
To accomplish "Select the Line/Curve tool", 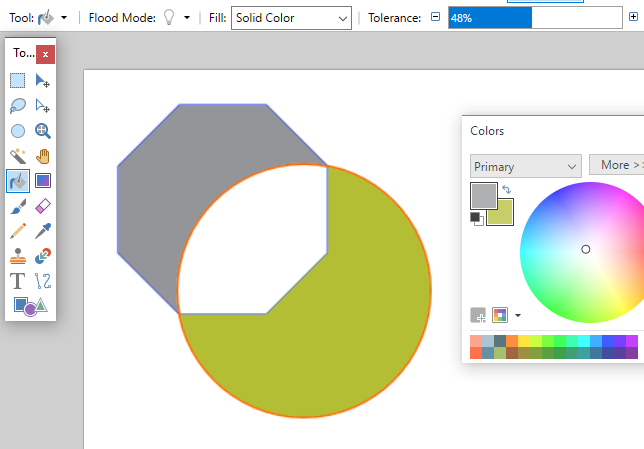I will [43, 281].
